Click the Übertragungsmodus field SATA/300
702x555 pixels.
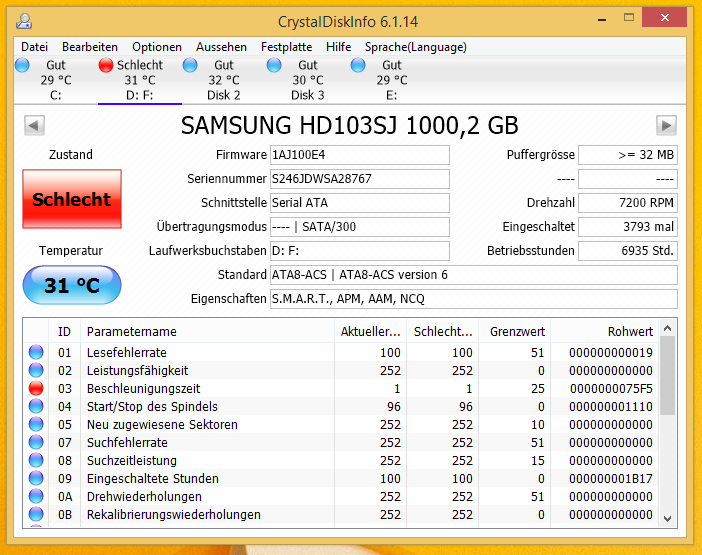click(360, 227)
